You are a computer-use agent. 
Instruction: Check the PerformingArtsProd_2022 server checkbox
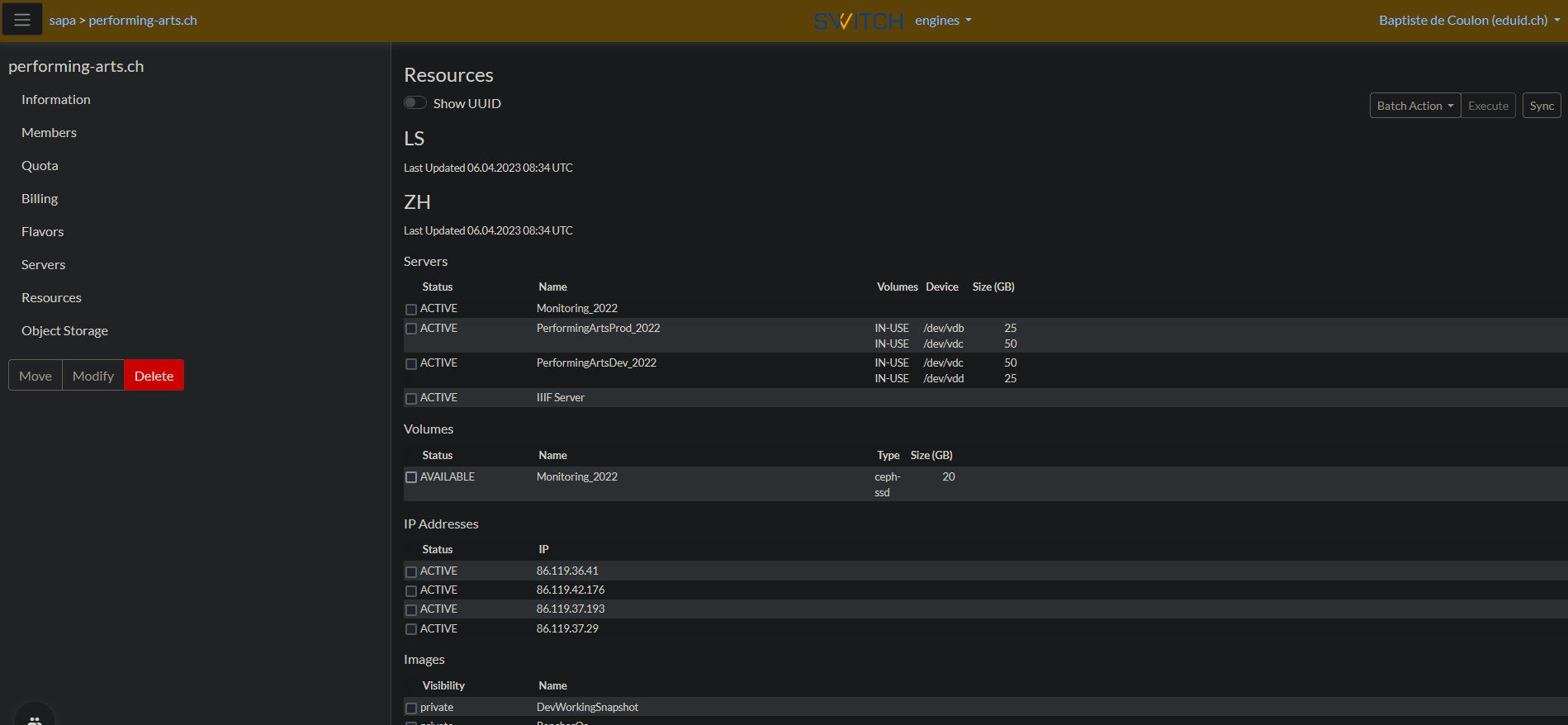[411, 329]
